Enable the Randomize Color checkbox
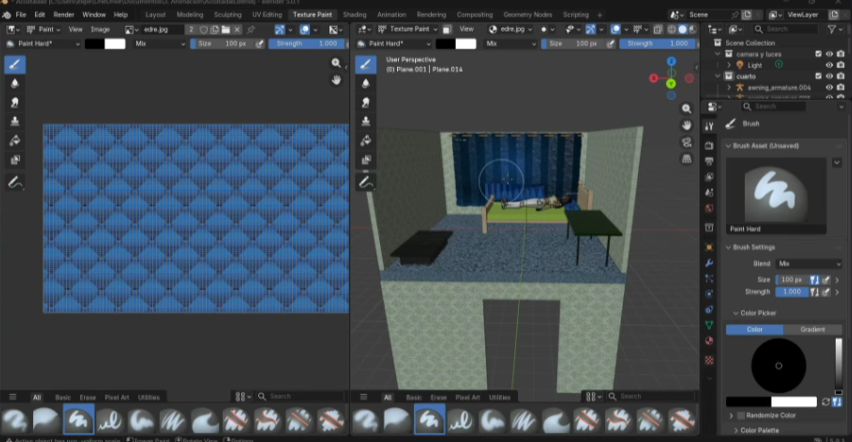The image size is (852, 442). pyautogui.click(x=740, y=415)
